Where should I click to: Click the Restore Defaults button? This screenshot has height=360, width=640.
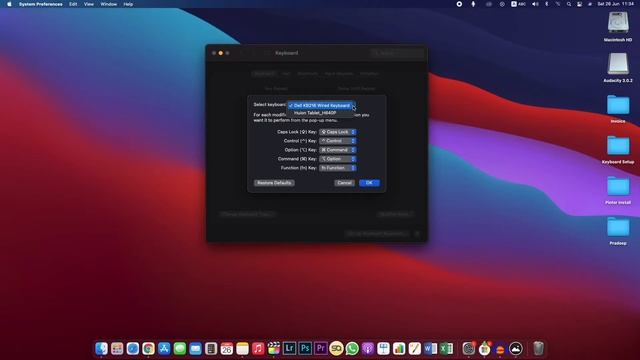274,183
